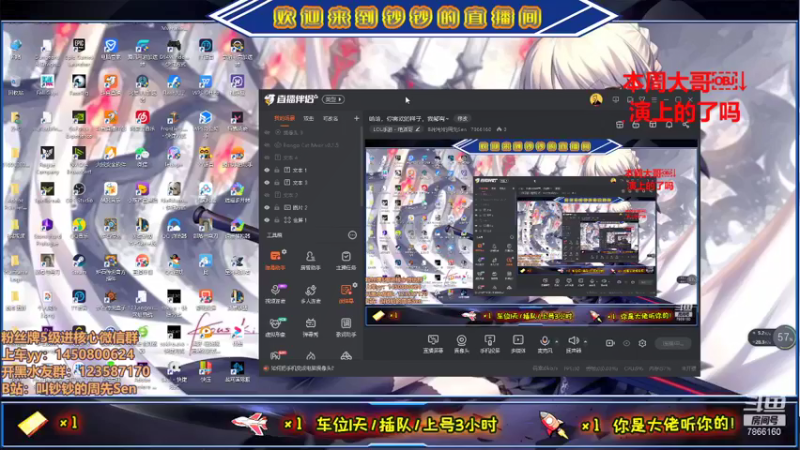This screenshot has width=800, height=450.
Task: Click the 扬声器 speaker icon
Action: [573, 341]
